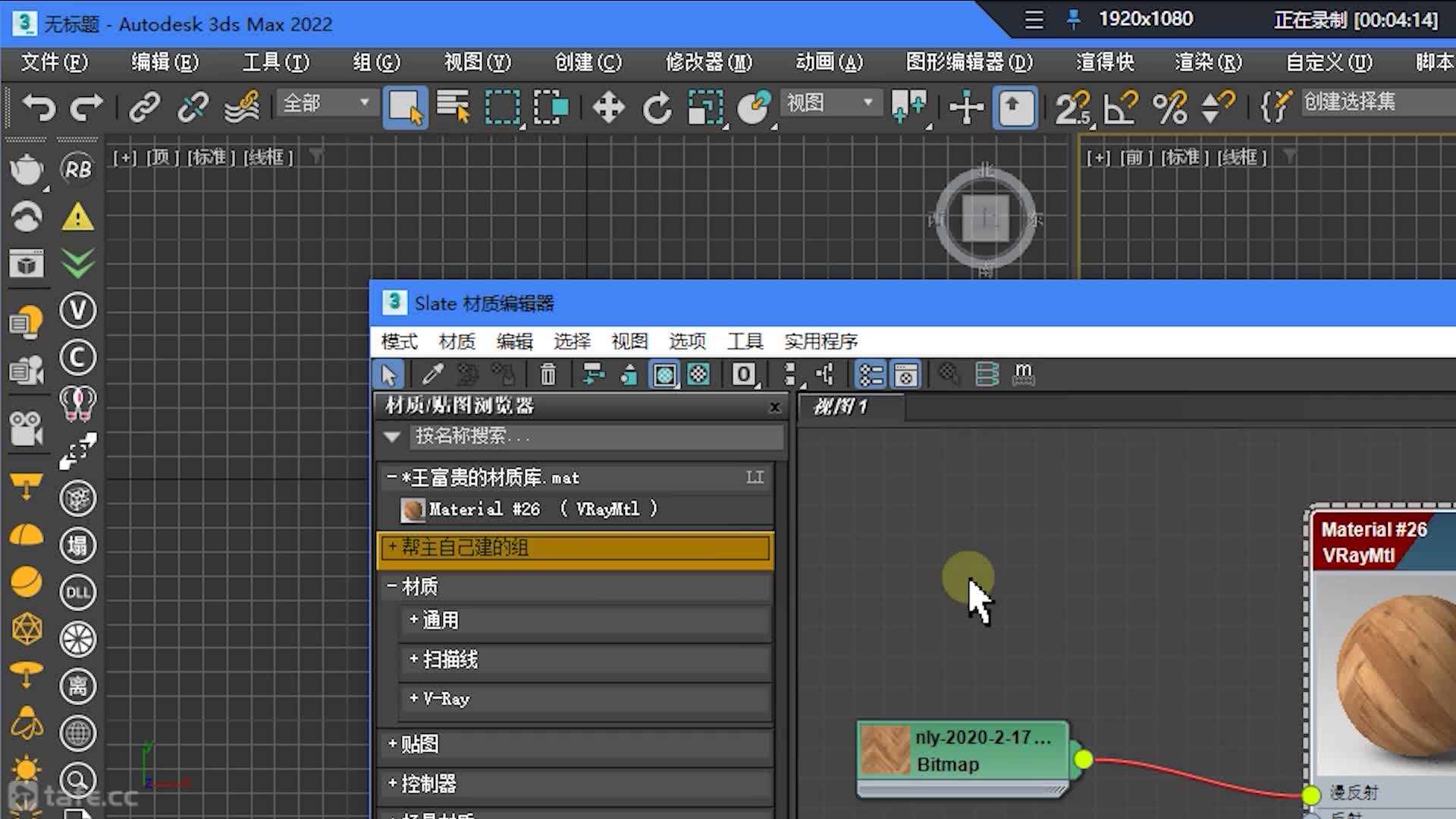Open the 修改器(M) menu
The height and width of the screenshot is (819, 1456).
709,62
